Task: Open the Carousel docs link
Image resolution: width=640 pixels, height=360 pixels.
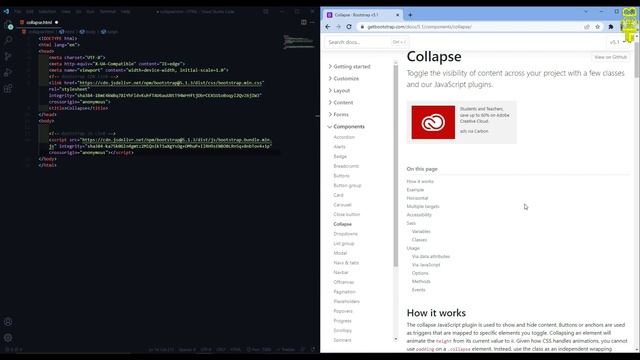Action: [342, 205]
